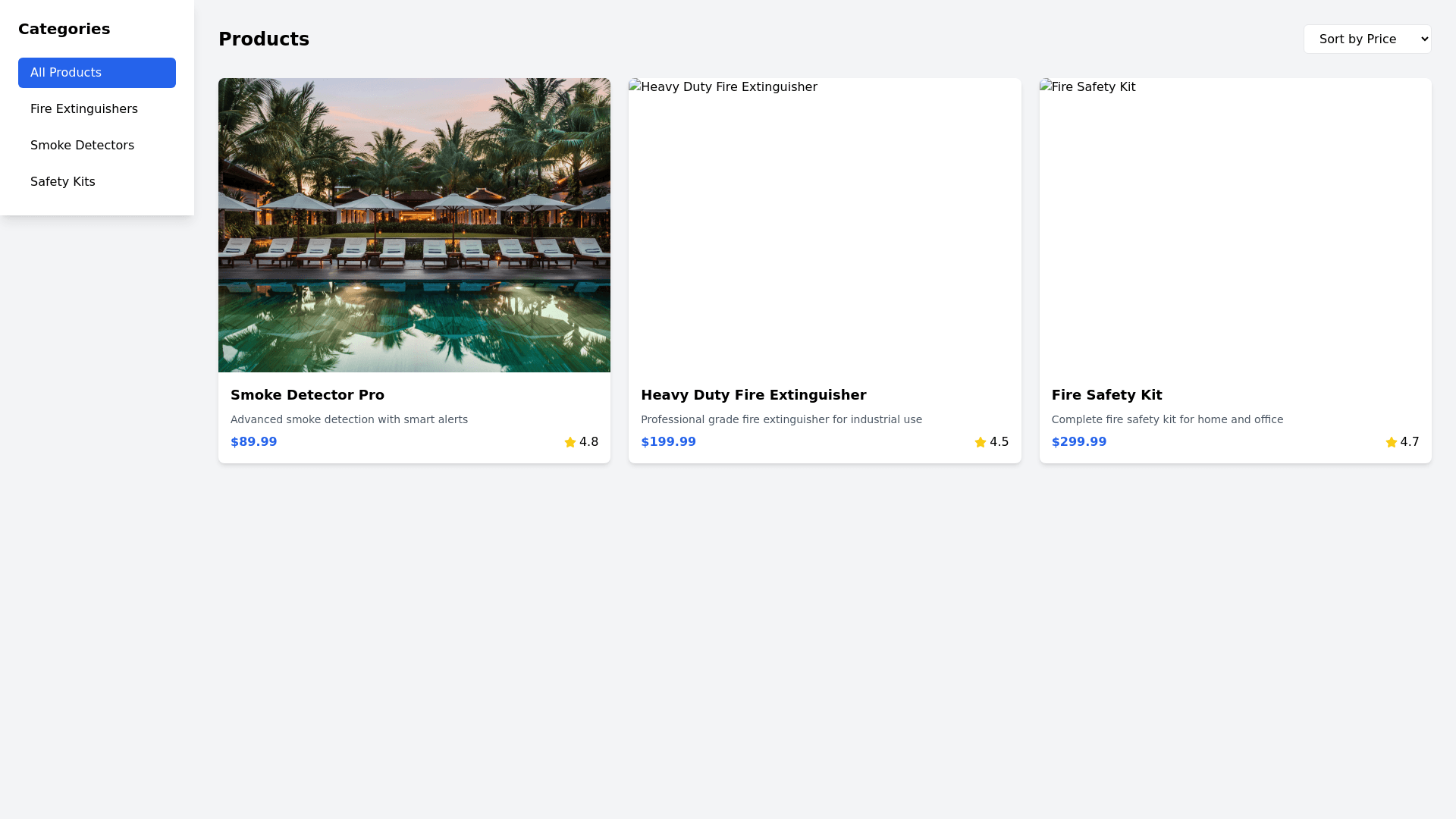
Task: Open the Sort by Price dropdown
Action: coord(1367,39)
